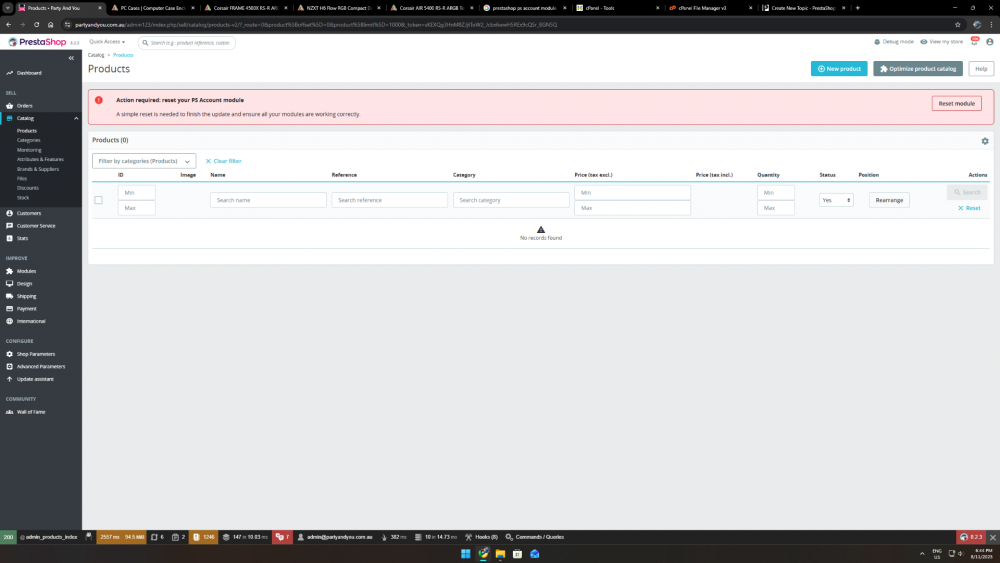Collapse the sidebar with the double-chevron icon

point(71,58)
